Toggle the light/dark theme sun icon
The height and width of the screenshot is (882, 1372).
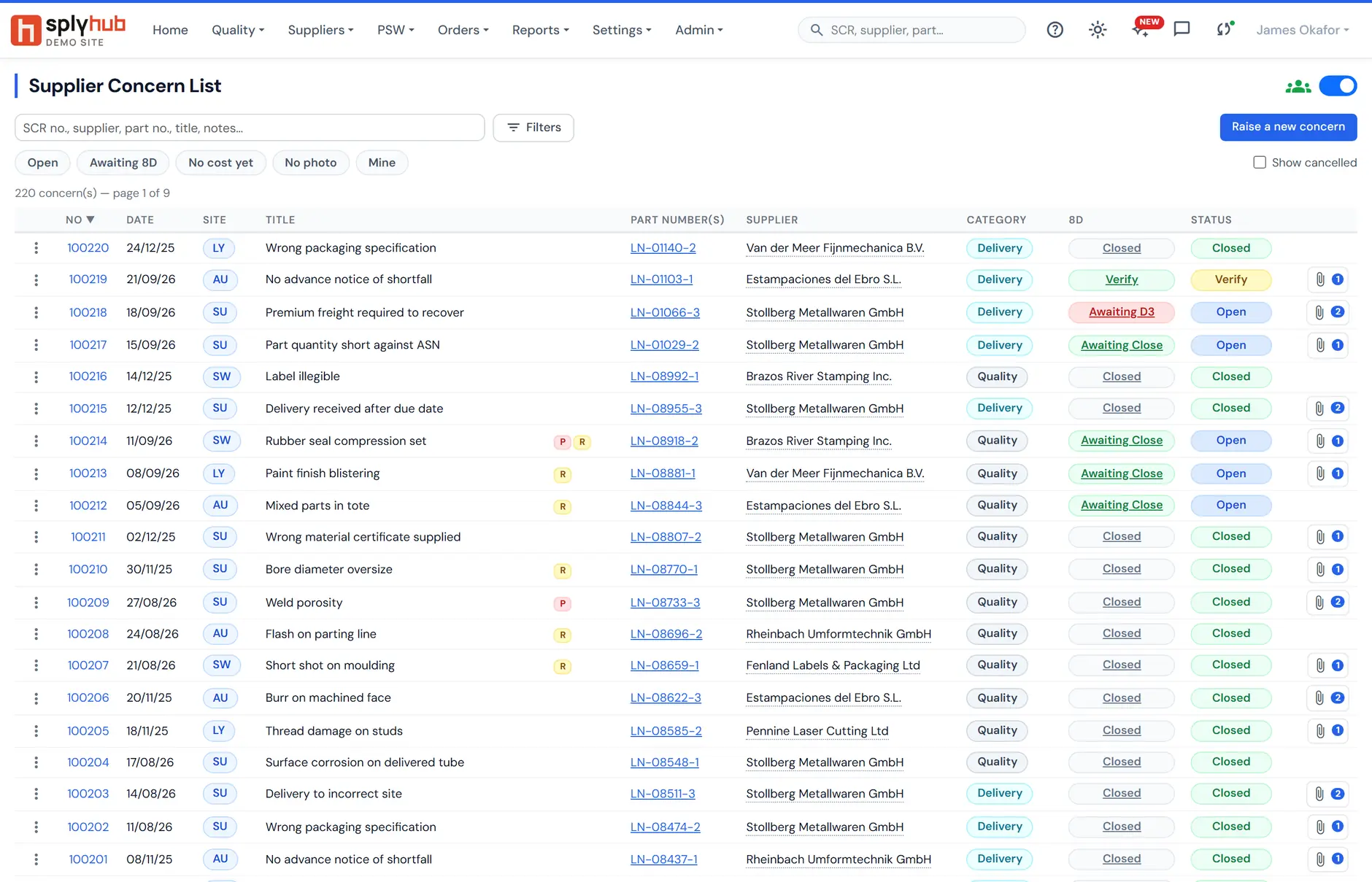point(1098,30)
